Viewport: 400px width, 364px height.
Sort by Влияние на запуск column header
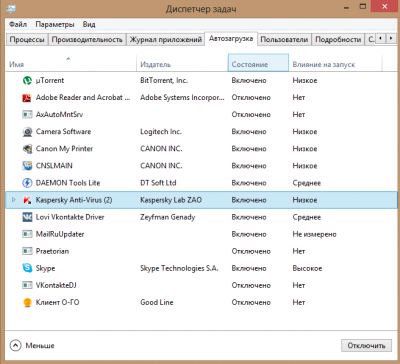pyautogui.click(x=335, y=62)
